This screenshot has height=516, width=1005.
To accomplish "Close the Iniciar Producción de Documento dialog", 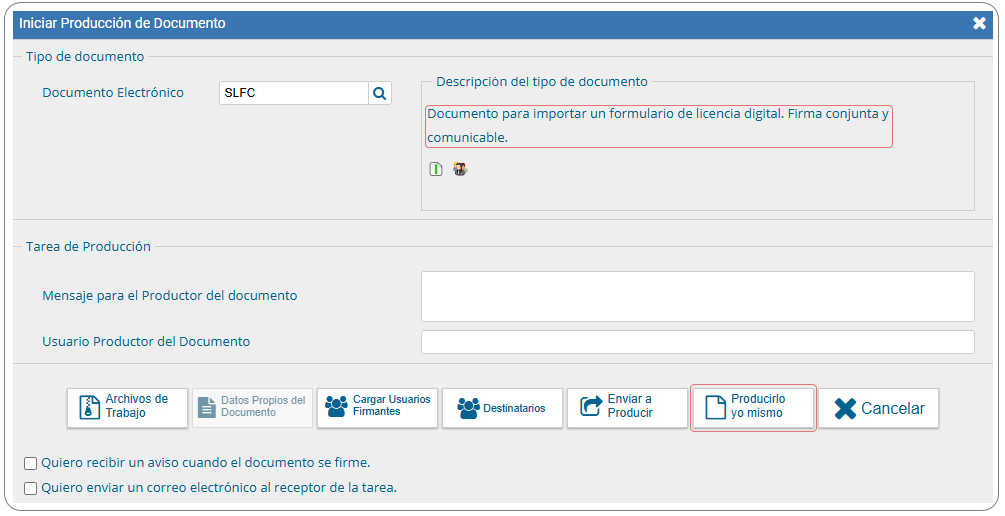I will tap(979, 23).
